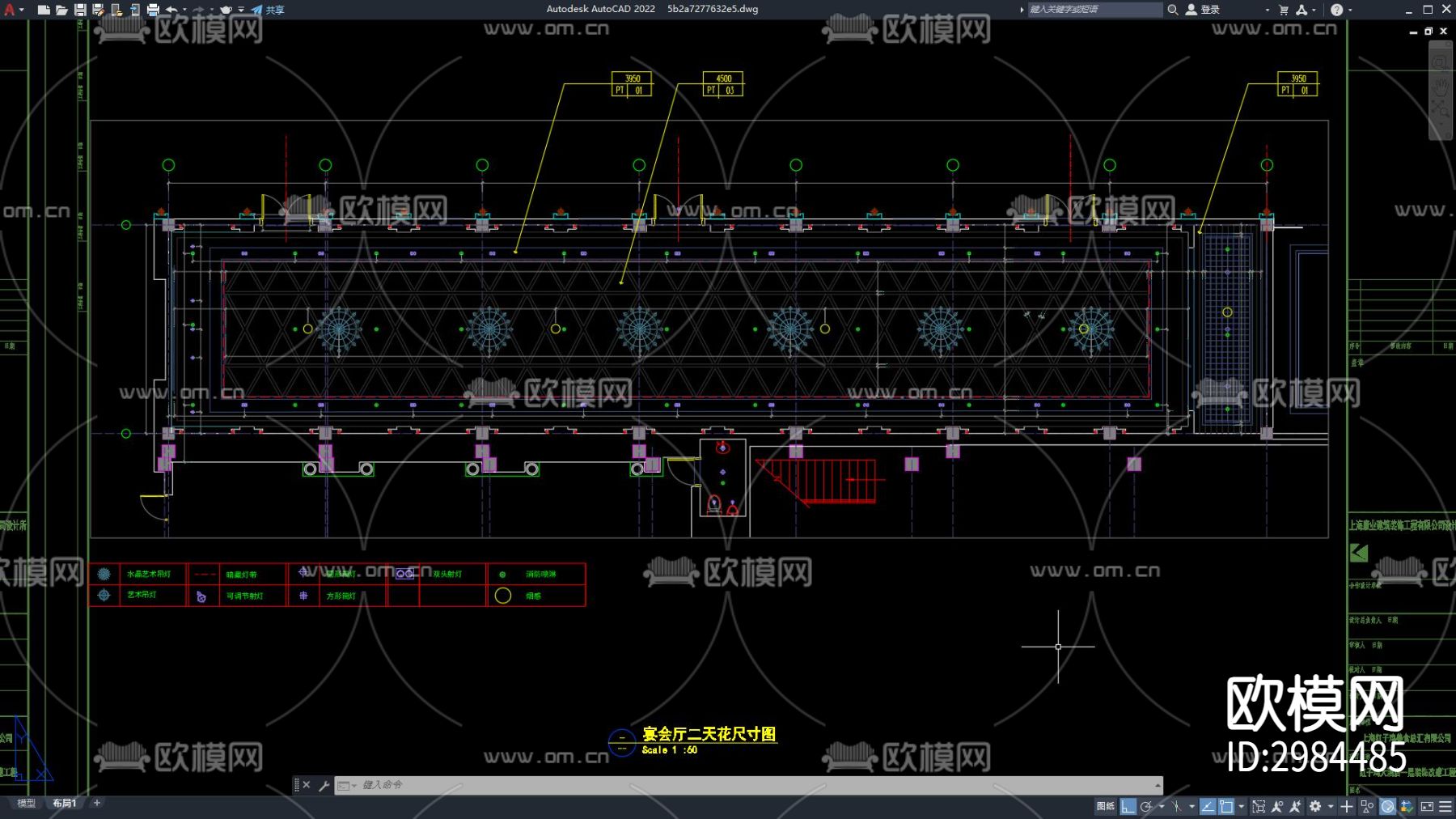
Task: Open from Web & Mobile icon
Action: point(116,10)
